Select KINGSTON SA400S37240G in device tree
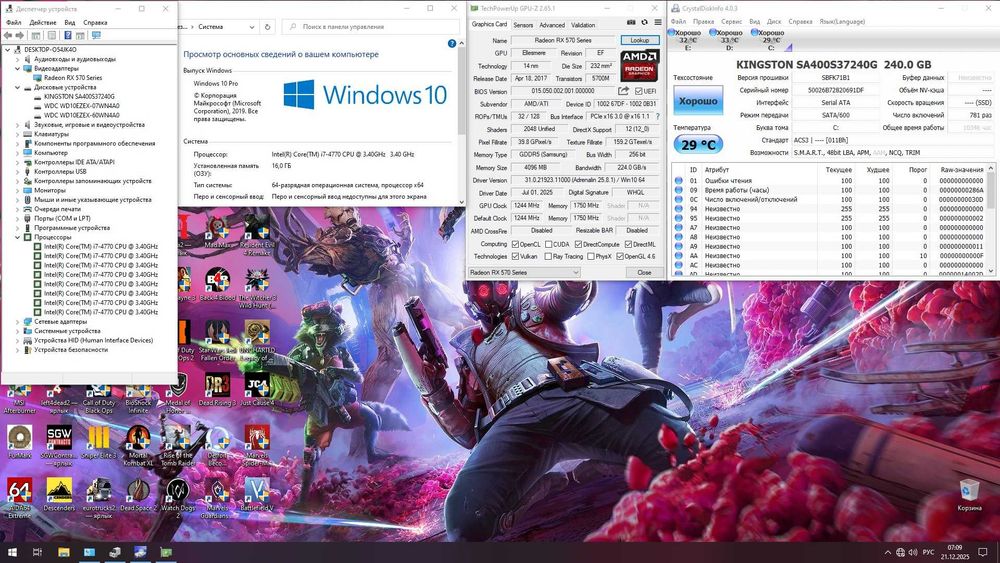This screenshot has width=1000, height=563. point(79,96)
